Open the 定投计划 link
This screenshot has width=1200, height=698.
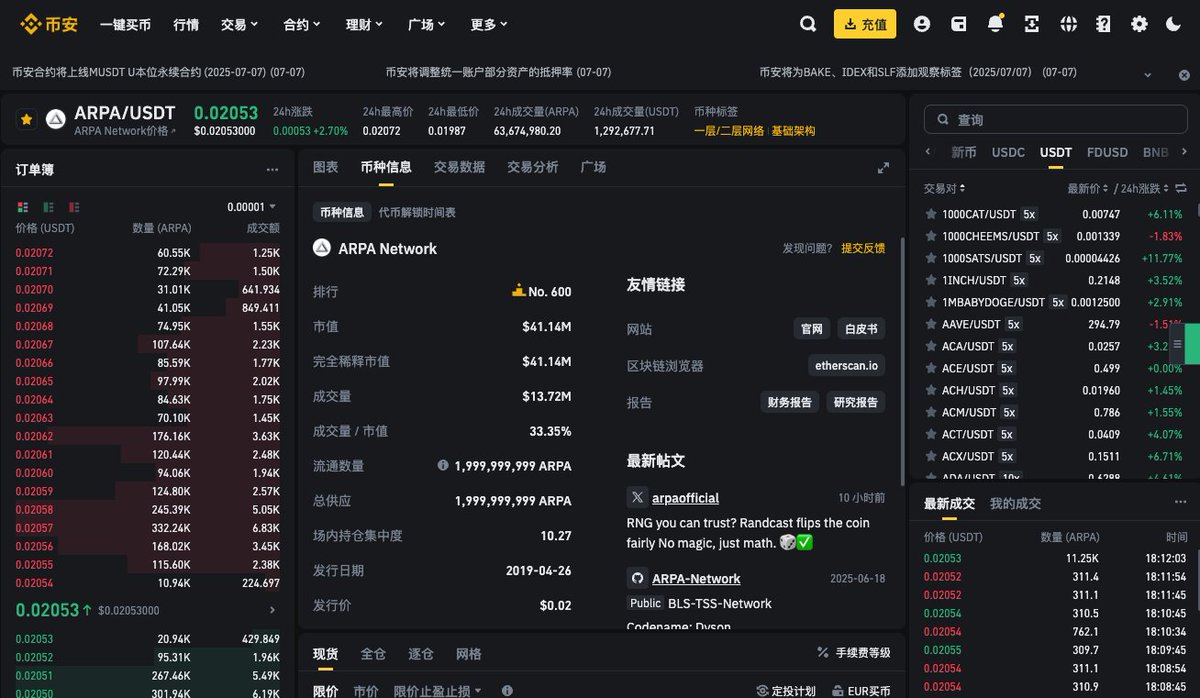787,691
